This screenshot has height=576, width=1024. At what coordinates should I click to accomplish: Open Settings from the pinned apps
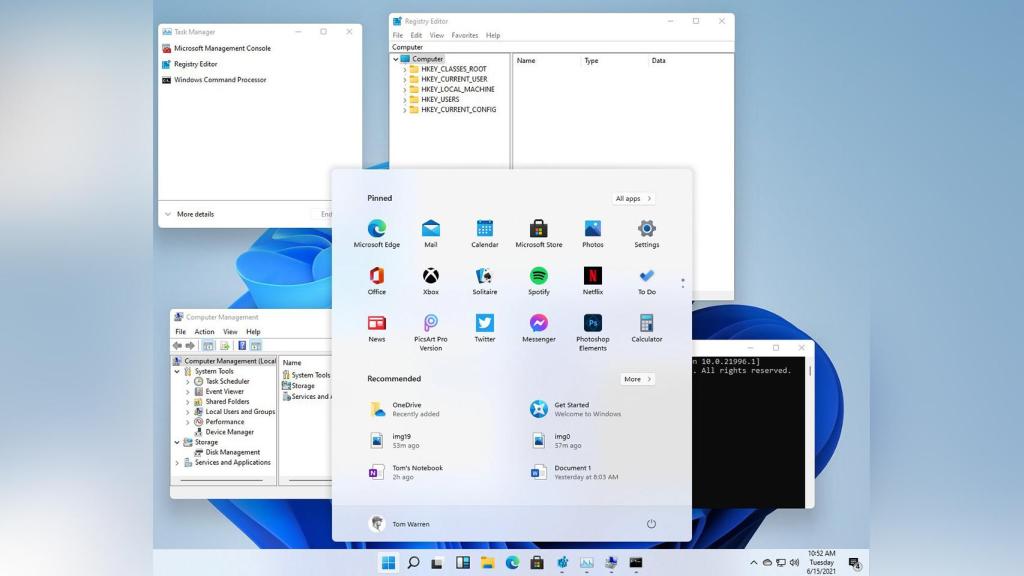pyautogui.click(x=646, y=231)
